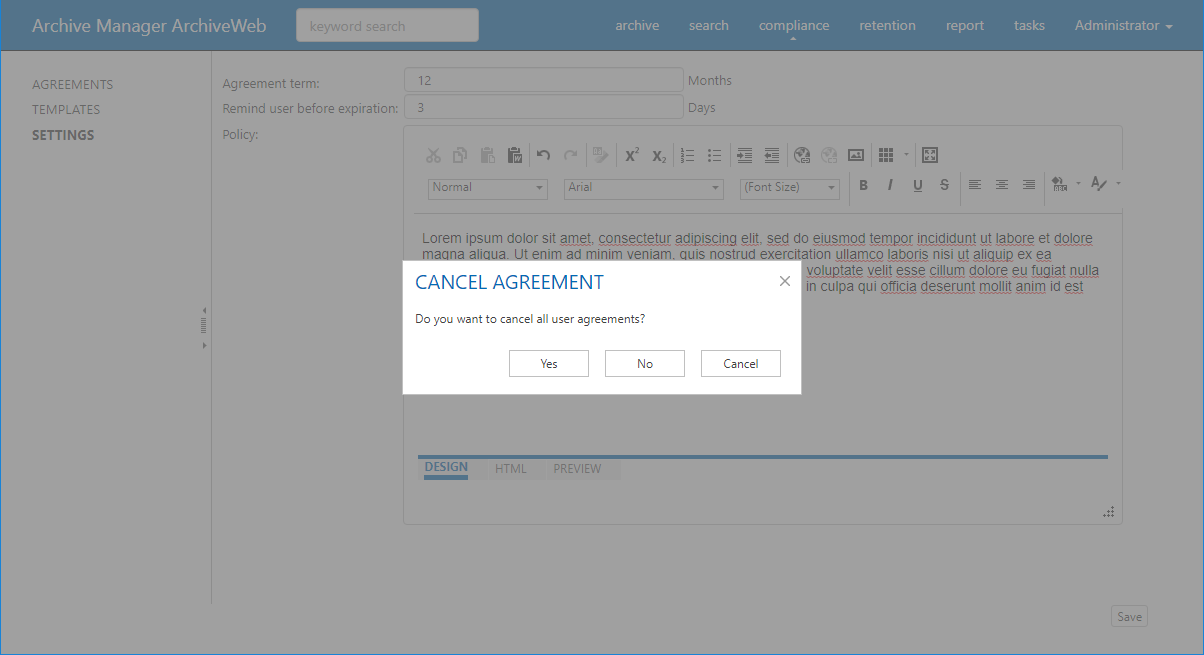1204x655 pixels.
Task: Apply subscript formatting
Action: 659,155
